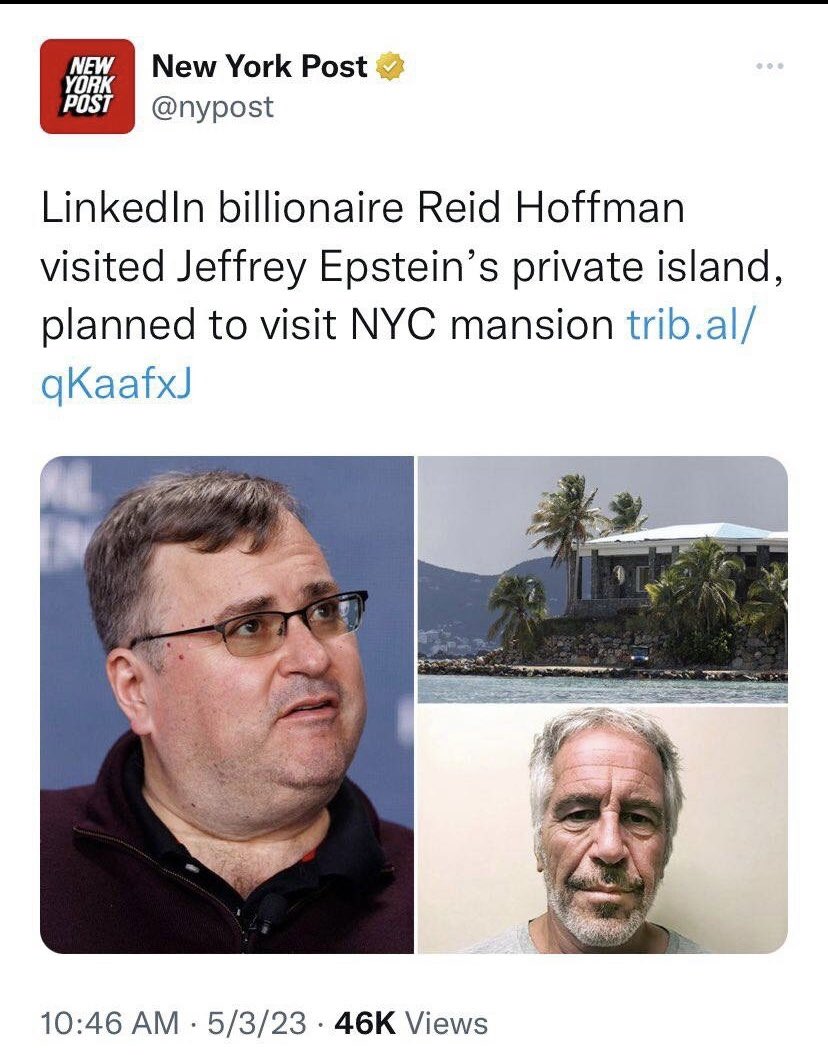
Task: Open the New York Post display name
Action: 259,68
